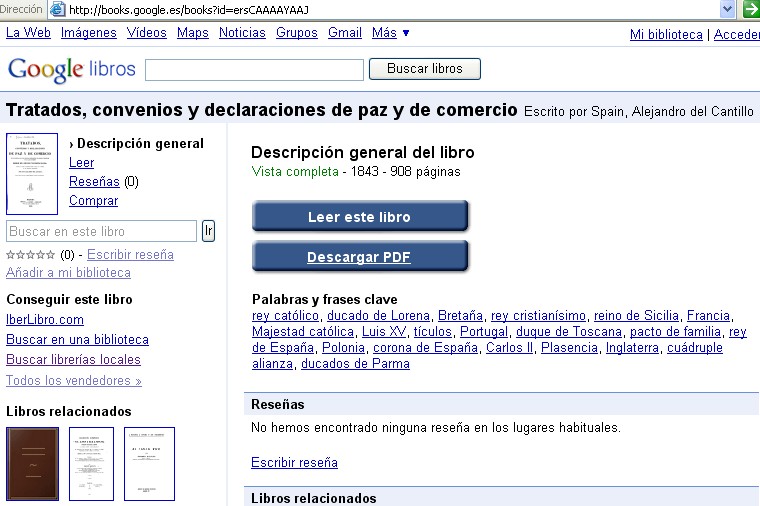
Task: Click keyword Bretaña
Action: click(460, 316)
